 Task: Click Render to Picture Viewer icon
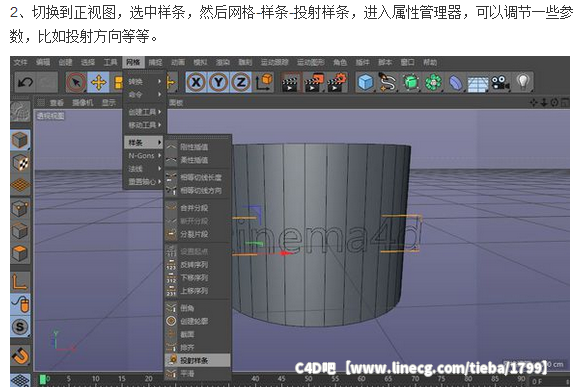pos(313,82)
